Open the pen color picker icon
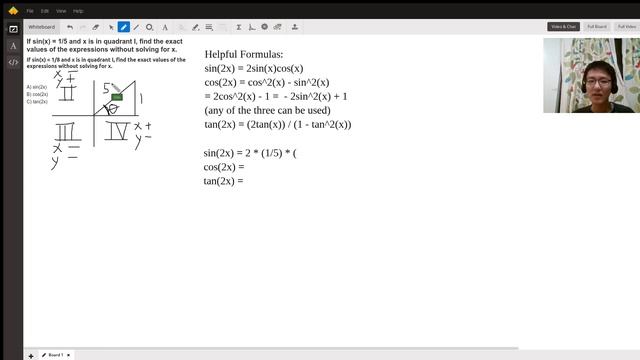Image resolution: width=640 pixels, height=360 pixels. point(196,27)
